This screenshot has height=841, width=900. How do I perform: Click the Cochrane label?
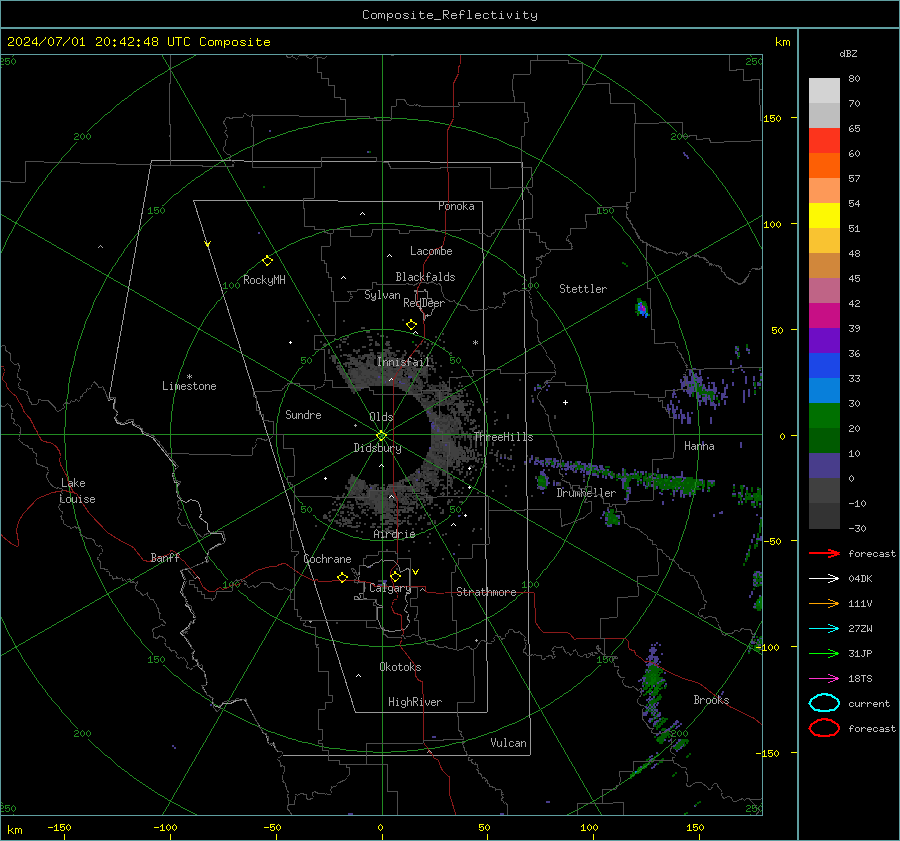pos(327,559)
